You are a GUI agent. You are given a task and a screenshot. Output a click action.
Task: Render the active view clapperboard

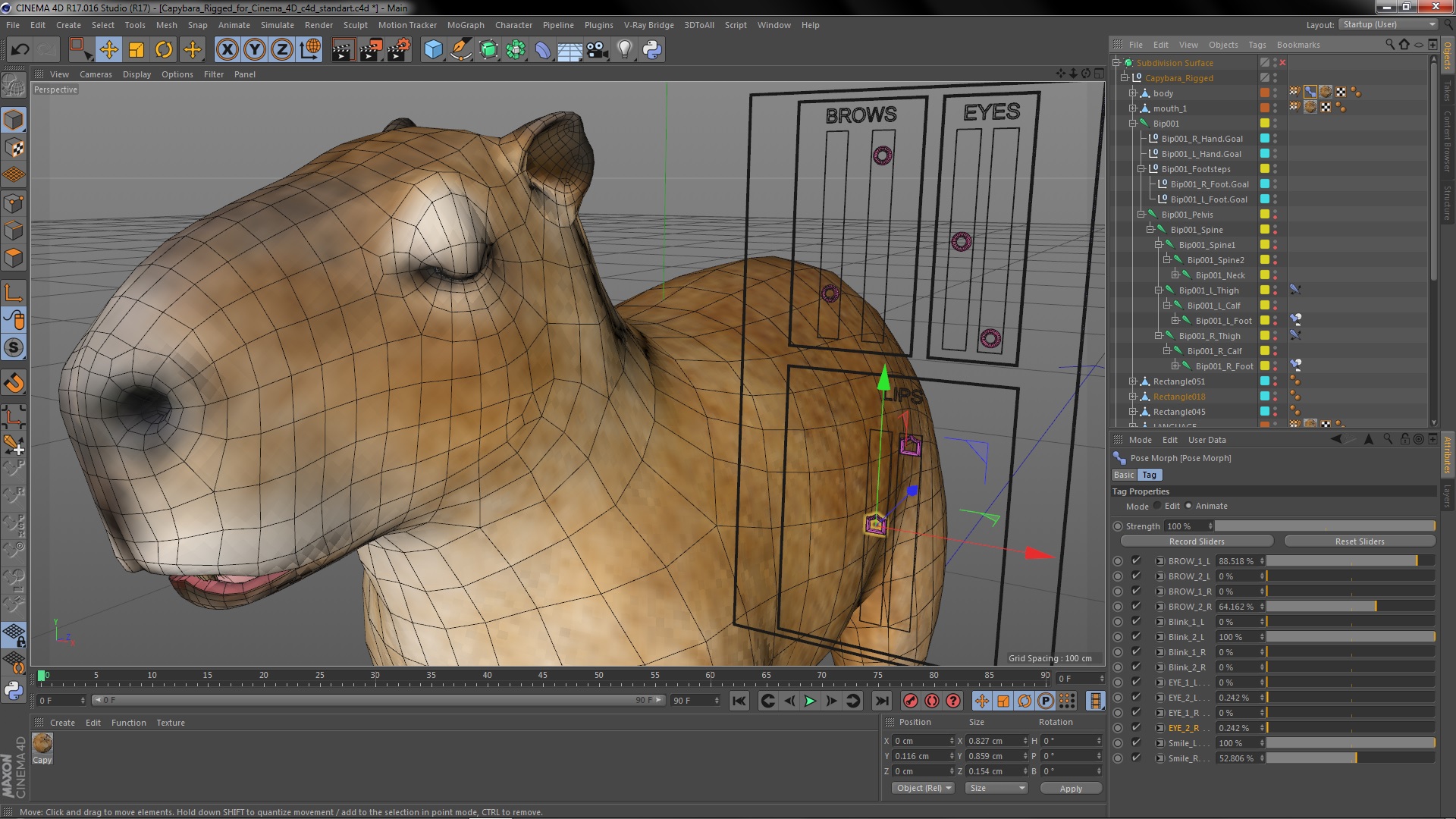coord(343,50)
